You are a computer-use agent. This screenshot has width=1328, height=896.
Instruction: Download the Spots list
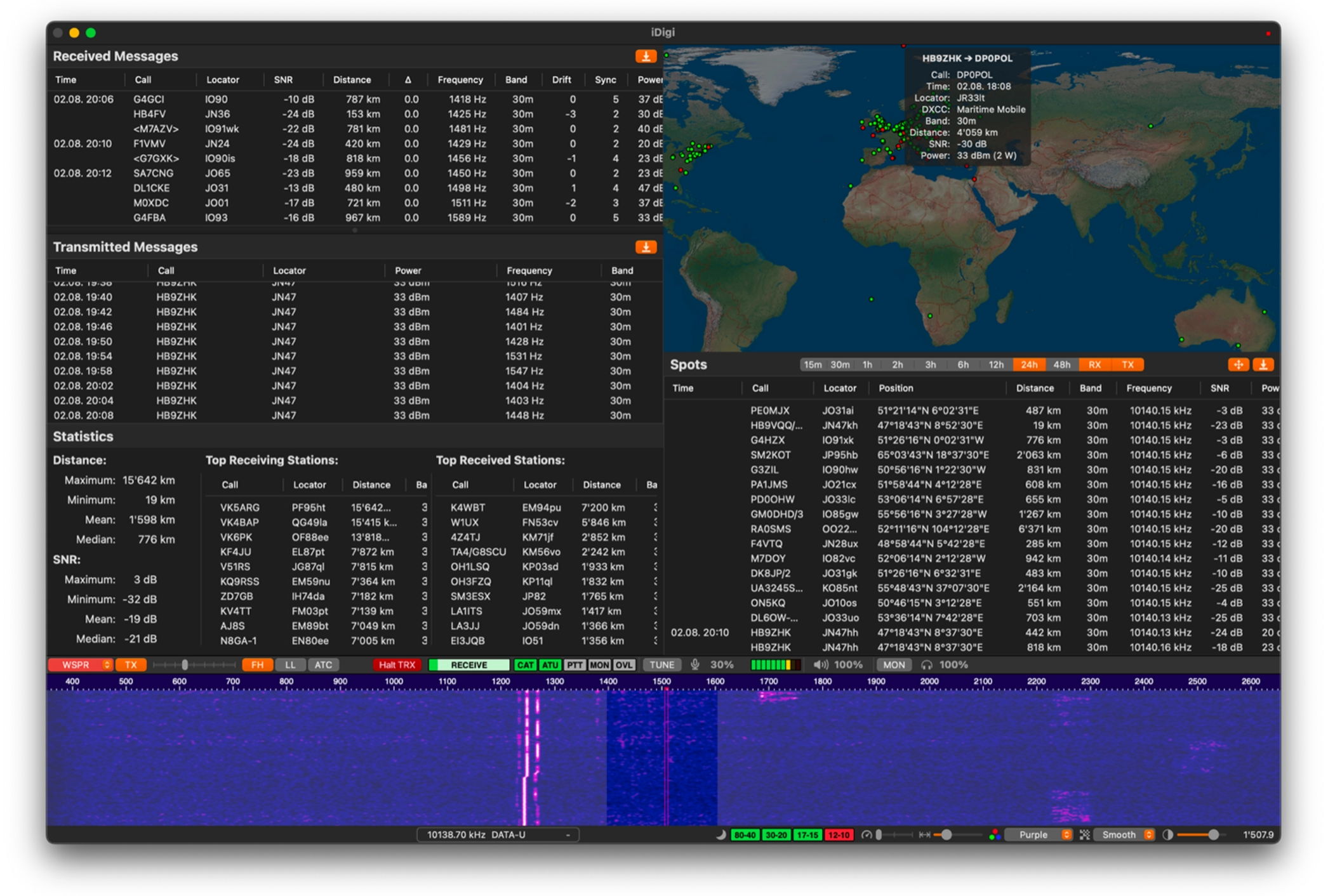click(1263, 365)
